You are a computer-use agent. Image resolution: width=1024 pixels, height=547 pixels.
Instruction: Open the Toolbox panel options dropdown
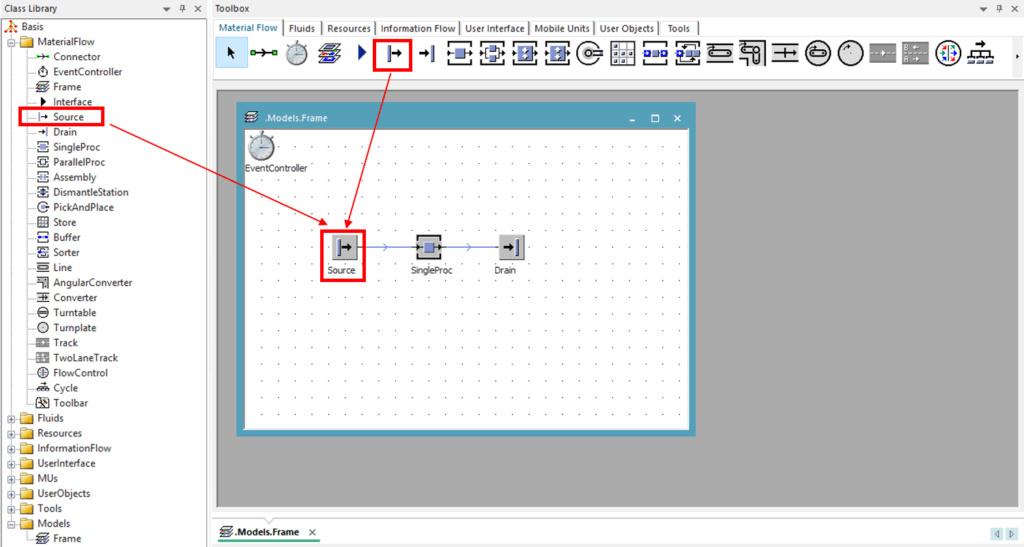[984, 9]
